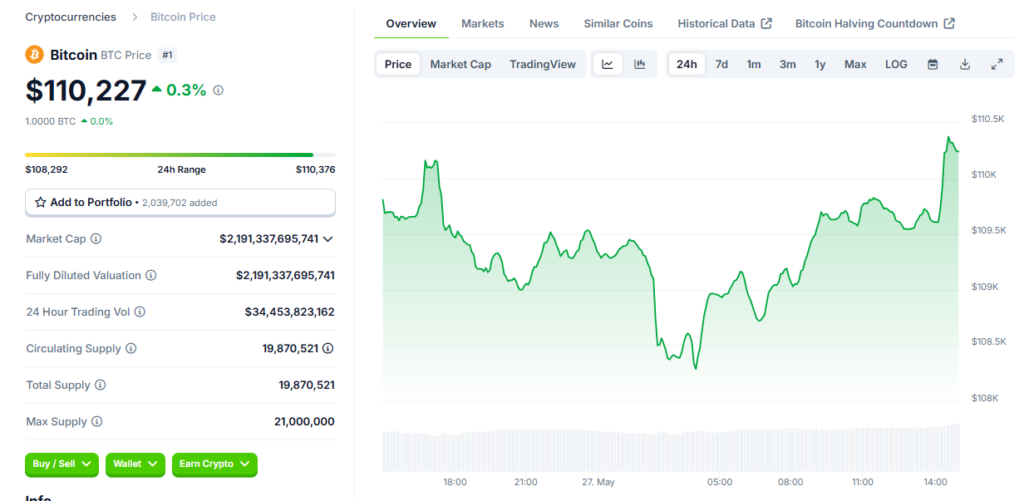Image resolution: width=1024 pixels, height=501 pixels.
Task: Click the 2,039,702 added text
Action: (x=180, y=203)
